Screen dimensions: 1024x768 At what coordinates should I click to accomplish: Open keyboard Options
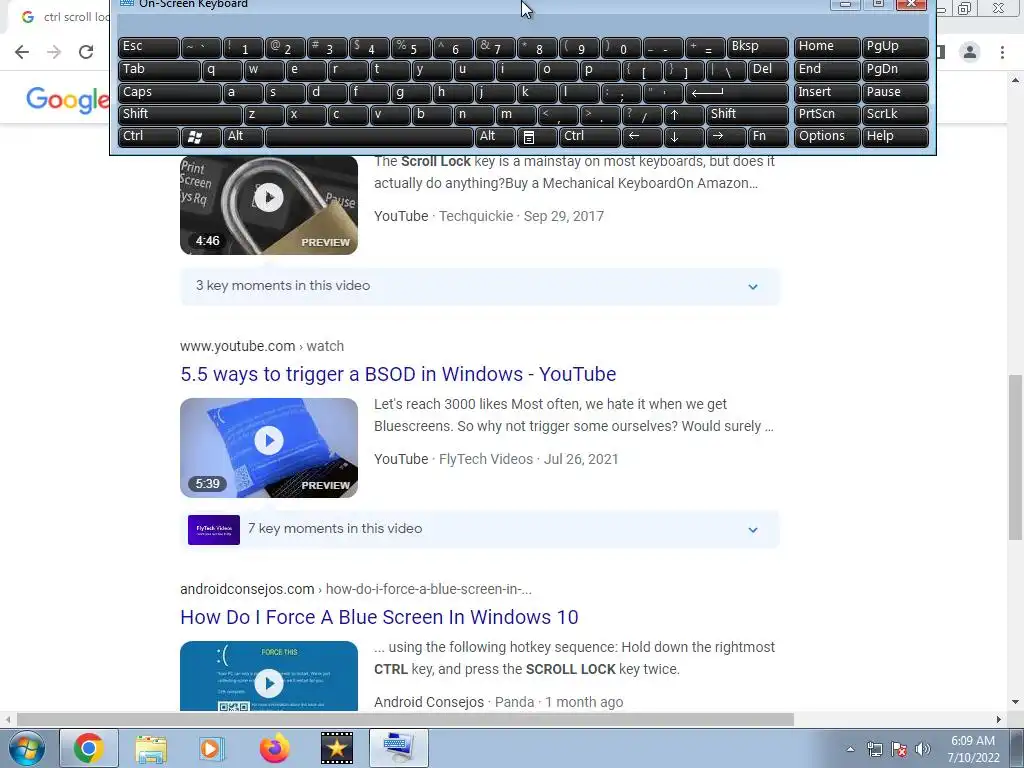click(826, 136)
